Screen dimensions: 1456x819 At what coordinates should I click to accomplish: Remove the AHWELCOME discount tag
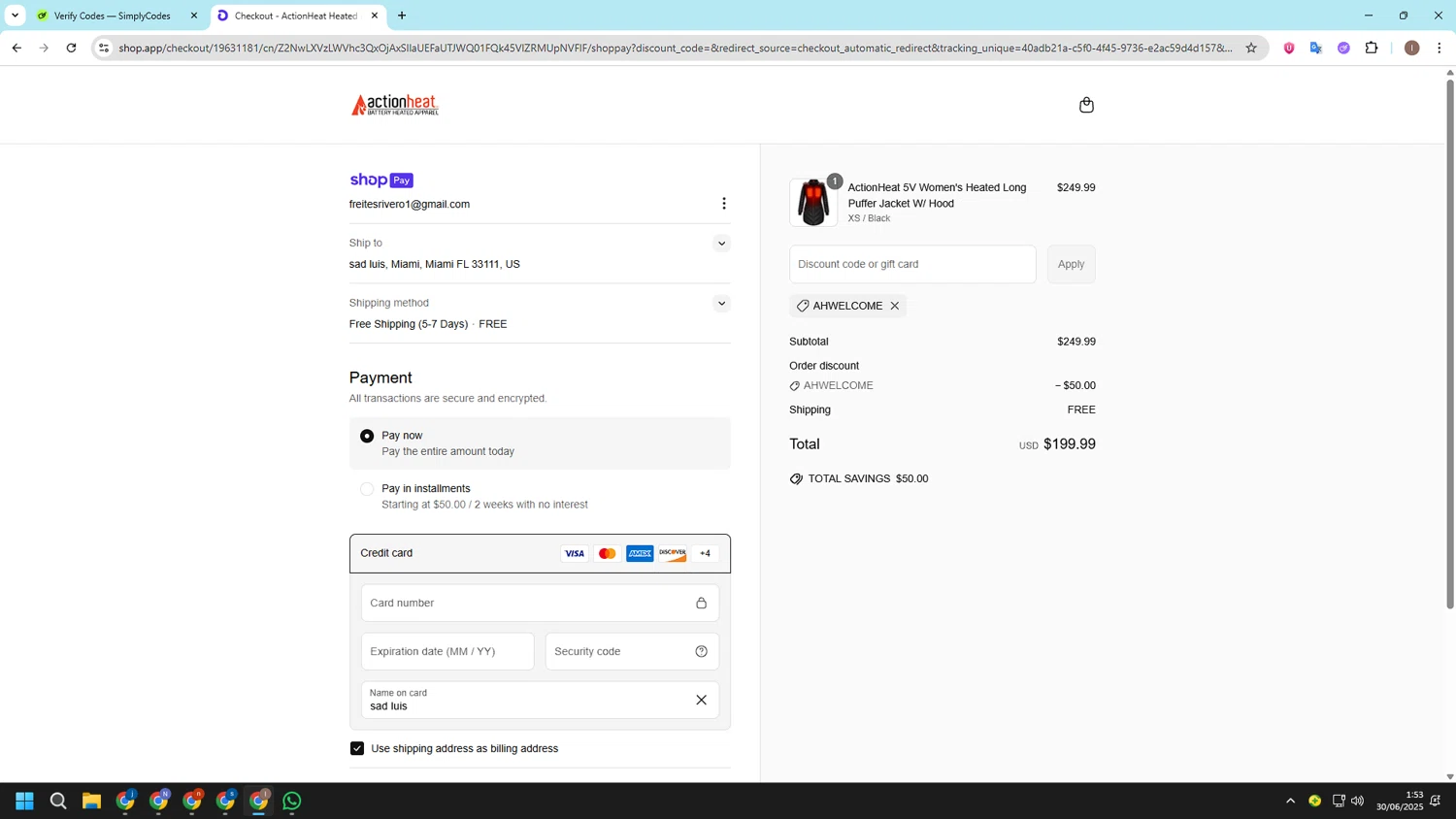pyautogui.click(x=895, y=306)
